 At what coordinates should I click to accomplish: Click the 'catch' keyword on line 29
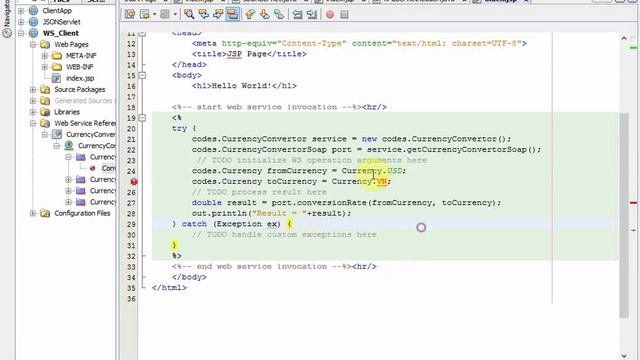click(x=194, y=224)
